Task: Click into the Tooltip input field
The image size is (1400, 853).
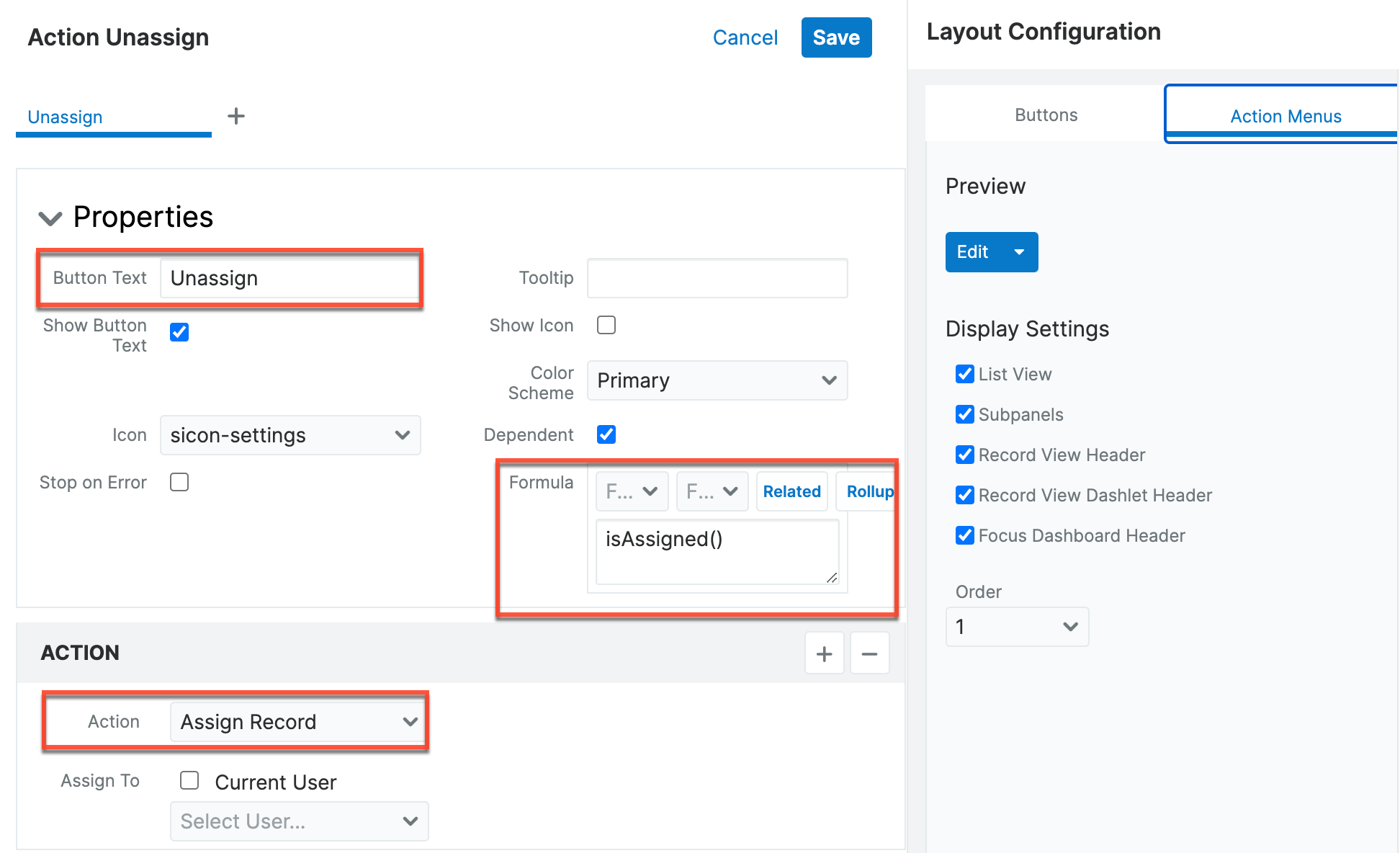Action: [x=717, y=278]
